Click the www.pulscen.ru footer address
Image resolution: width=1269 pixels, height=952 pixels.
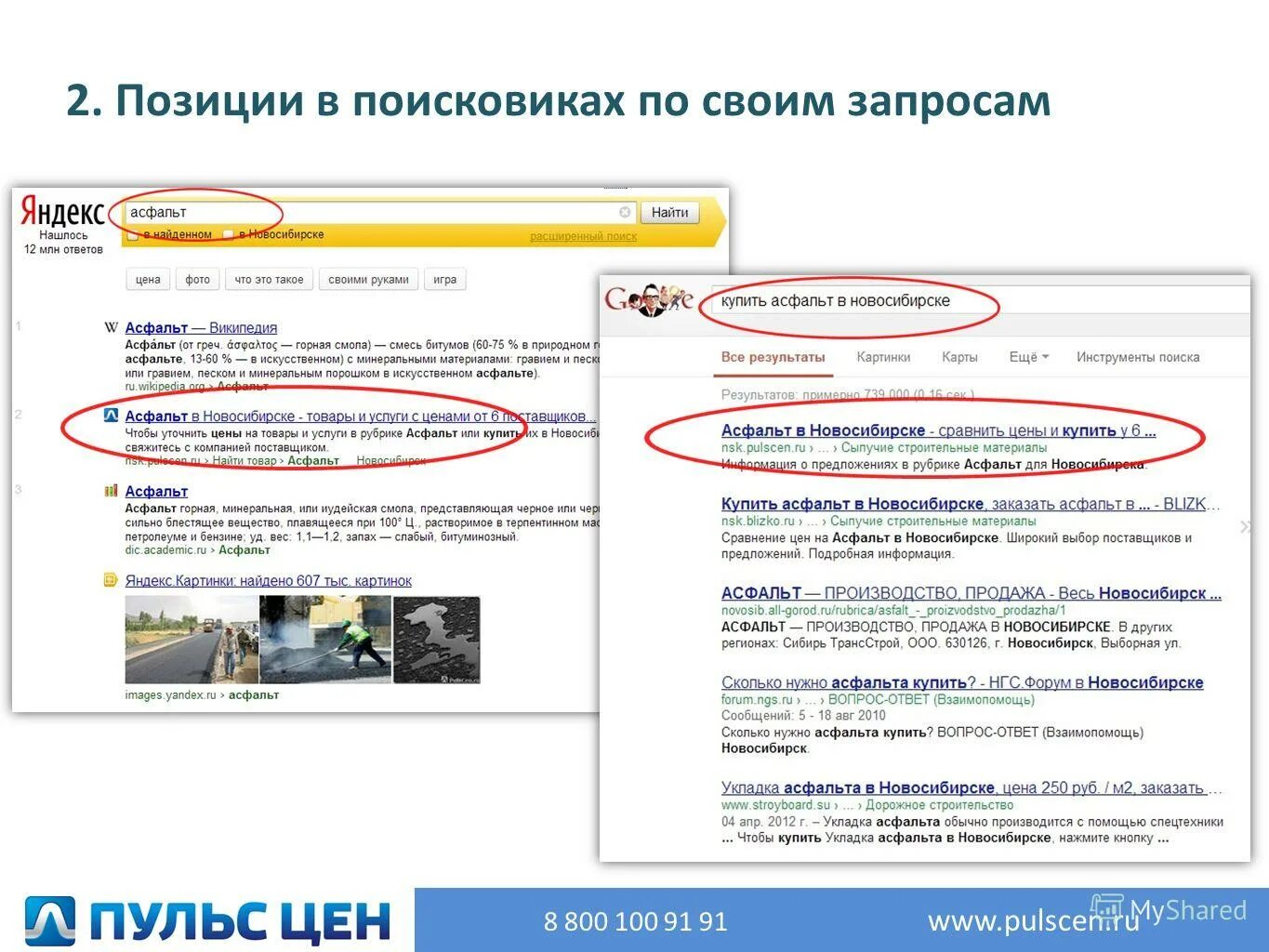click(1033, 921)
